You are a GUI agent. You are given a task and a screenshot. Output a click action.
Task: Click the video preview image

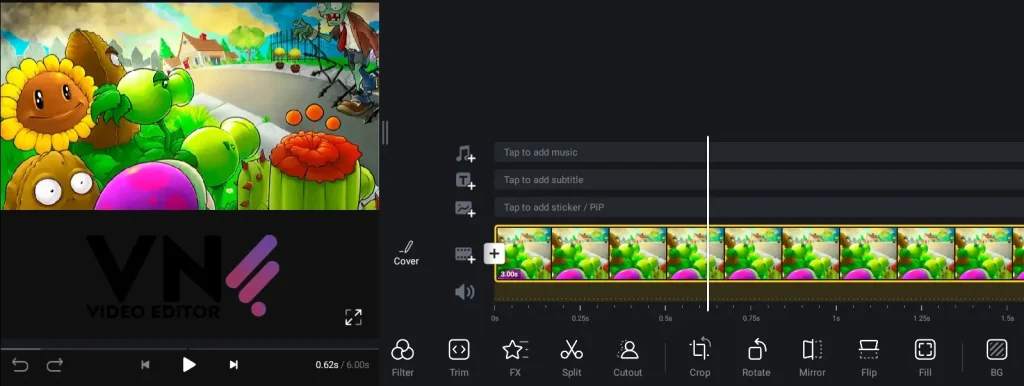click(x=189, y=106)
